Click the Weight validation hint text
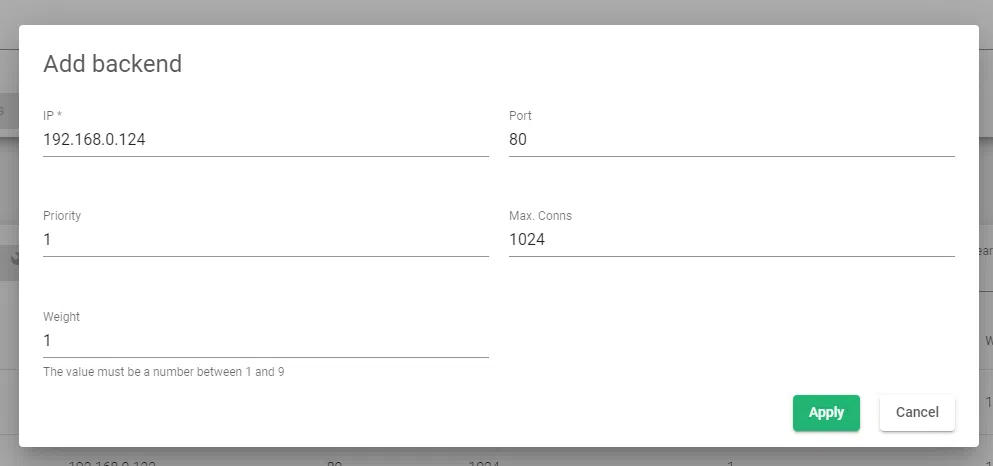The image size is (993, 466). pos(164,372)
